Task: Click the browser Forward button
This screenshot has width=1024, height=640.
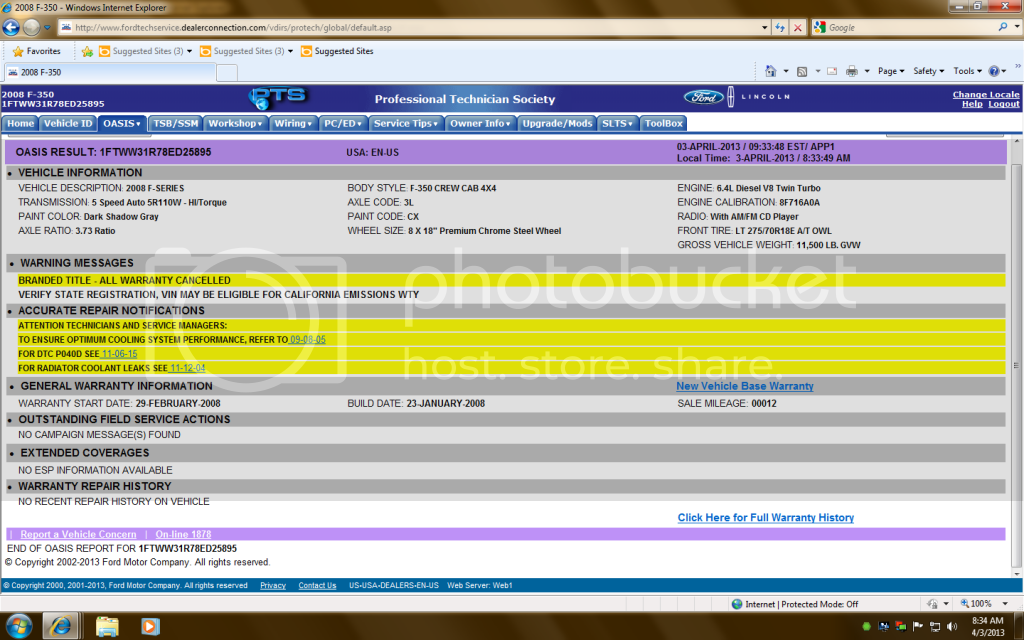Action: [31, 27]
